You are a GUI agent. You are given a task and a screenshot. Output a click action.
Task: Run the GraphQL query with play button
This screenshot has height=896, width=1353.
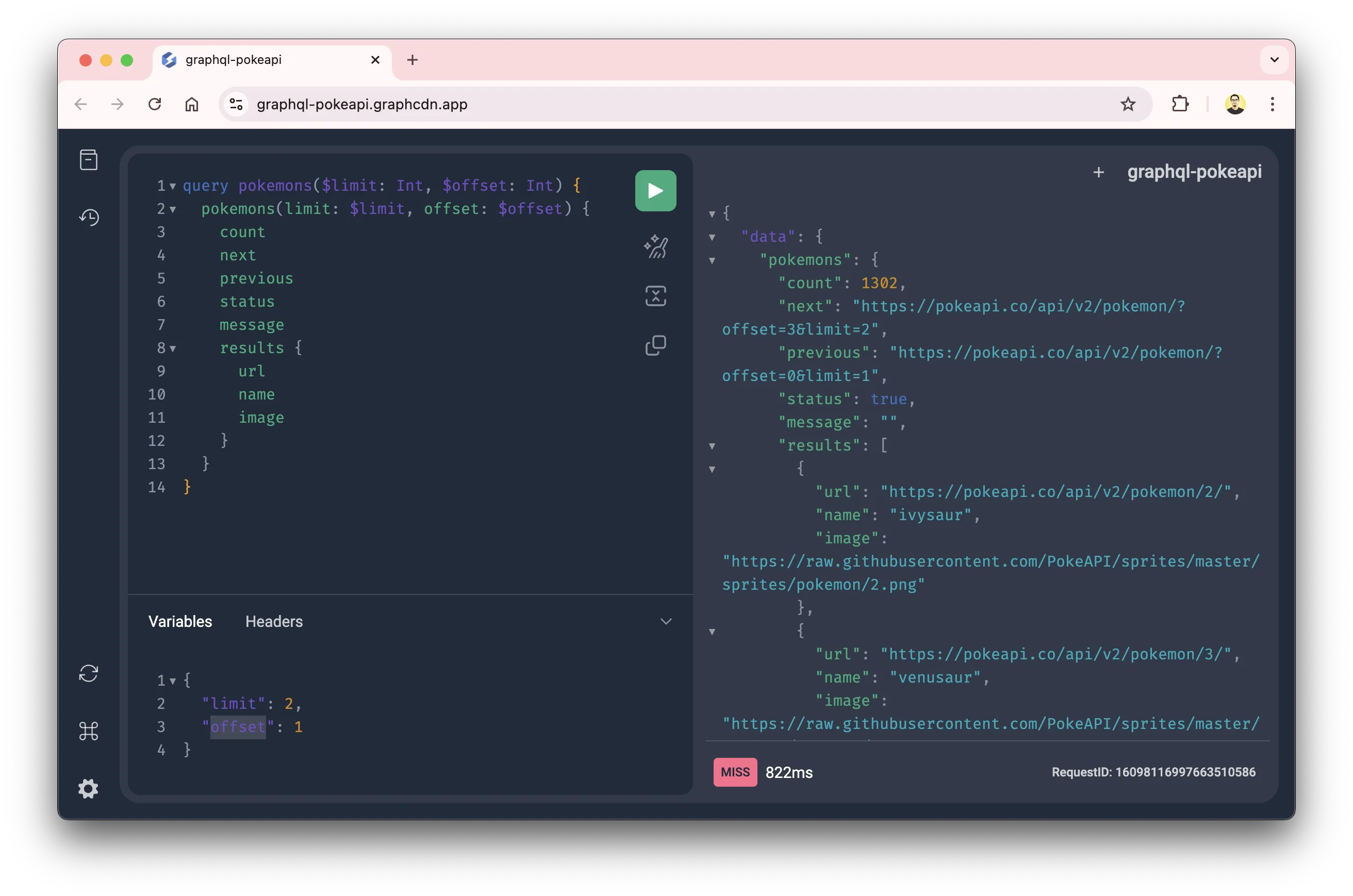655,191
